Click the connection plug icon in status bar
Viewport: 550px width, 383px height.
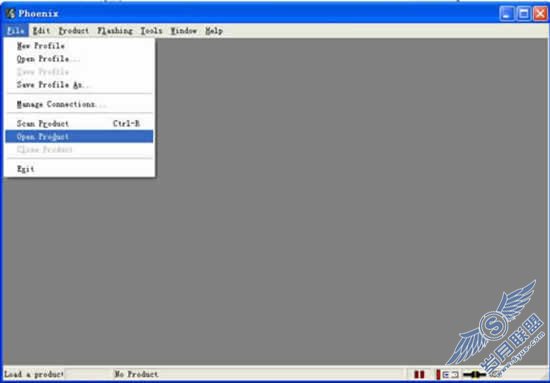tap(474, 375)
